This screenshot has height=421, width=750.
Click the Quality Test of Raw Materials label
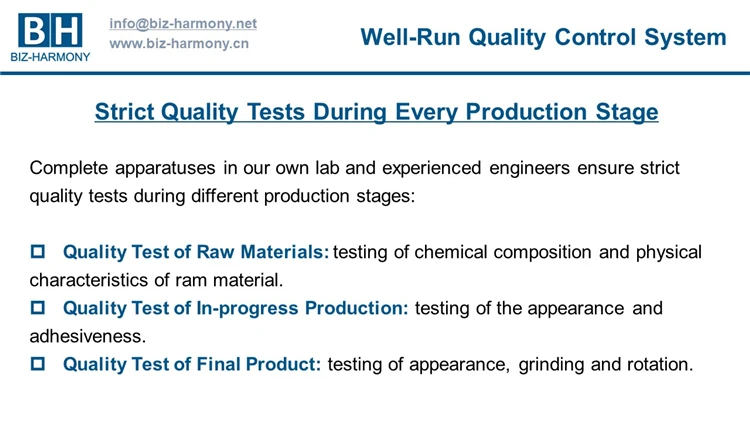point(196,252)
